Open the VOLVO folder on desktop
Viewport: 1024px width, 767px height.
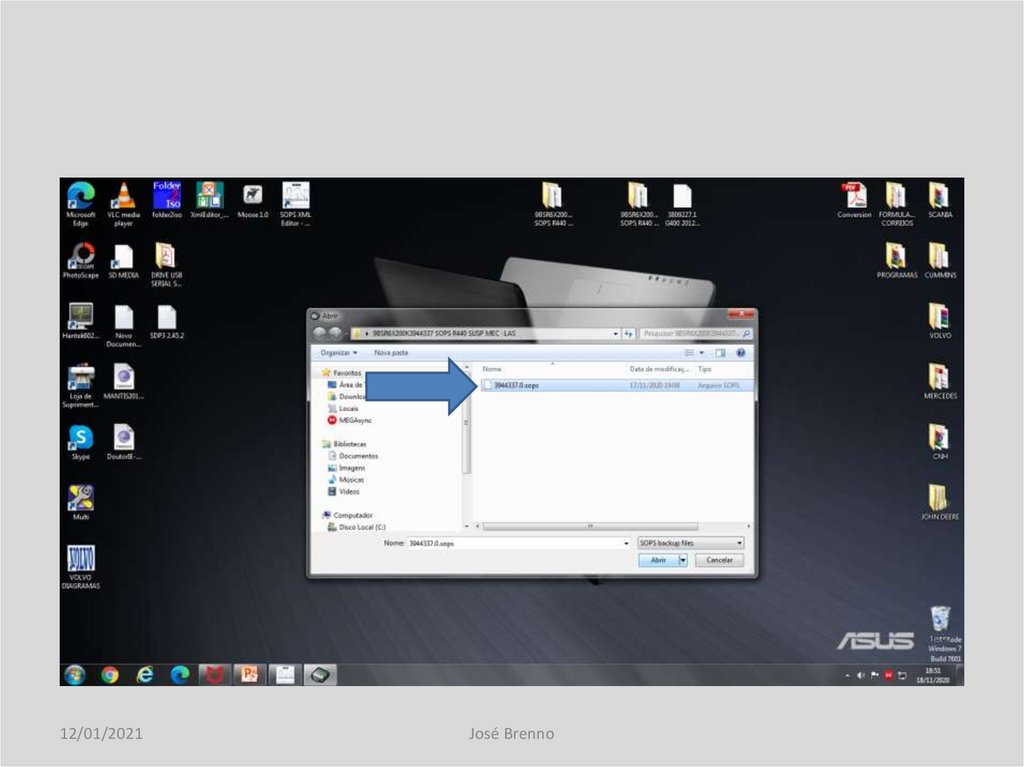(938, 318)
